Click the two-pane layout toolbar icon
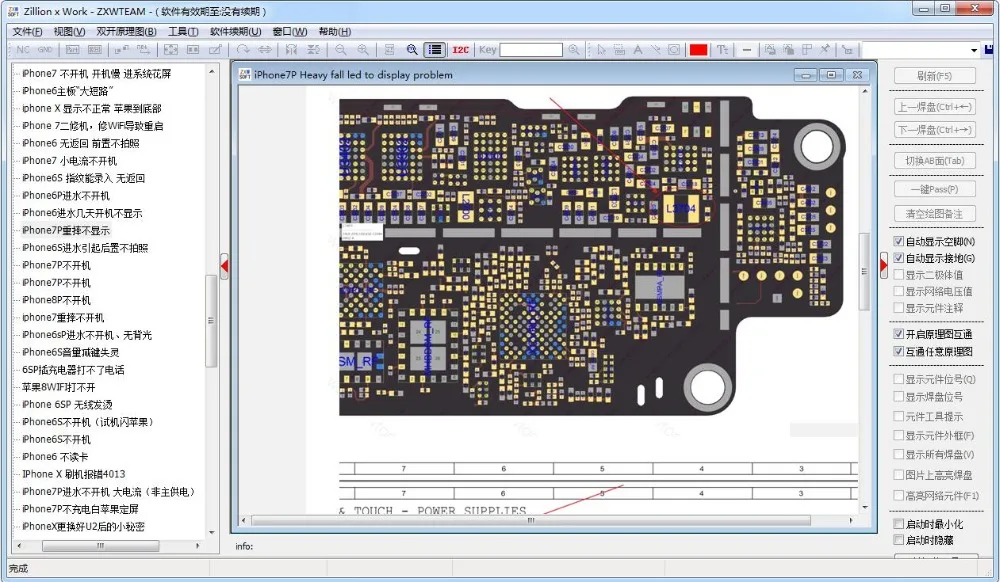 click(193, 50)
